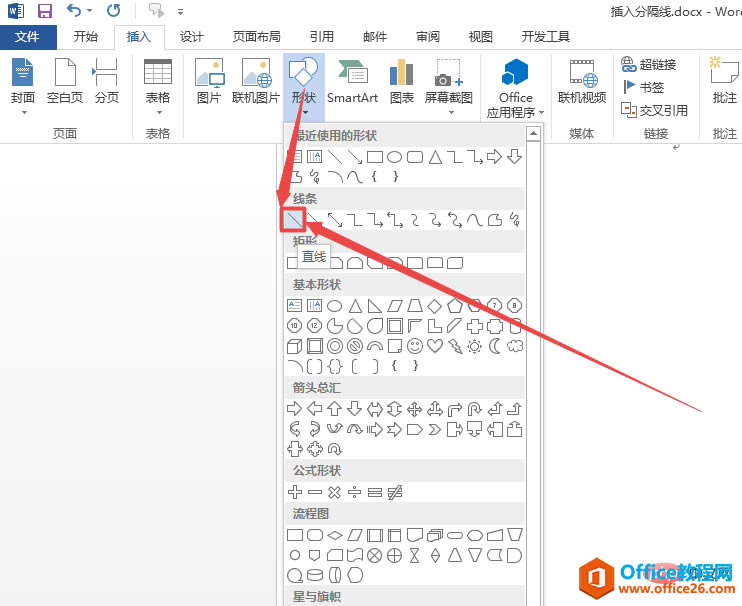Open the Customize Quick Access Toolbar dropdown
This screenshot has width=742, height=606.
point(180,12)
